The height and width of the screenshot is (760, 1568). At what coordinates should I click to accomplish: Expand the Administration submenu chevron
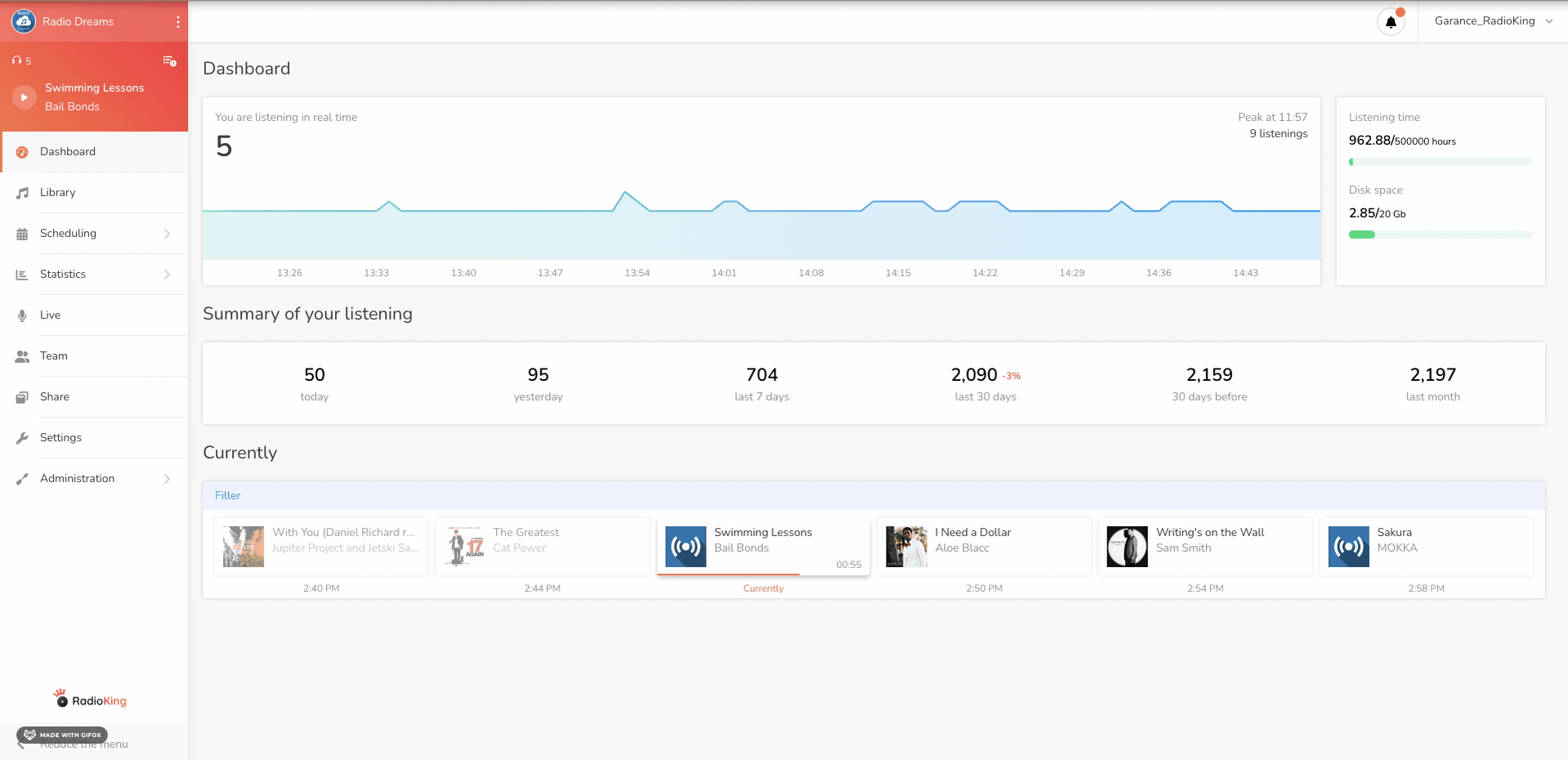pos(167,479)
